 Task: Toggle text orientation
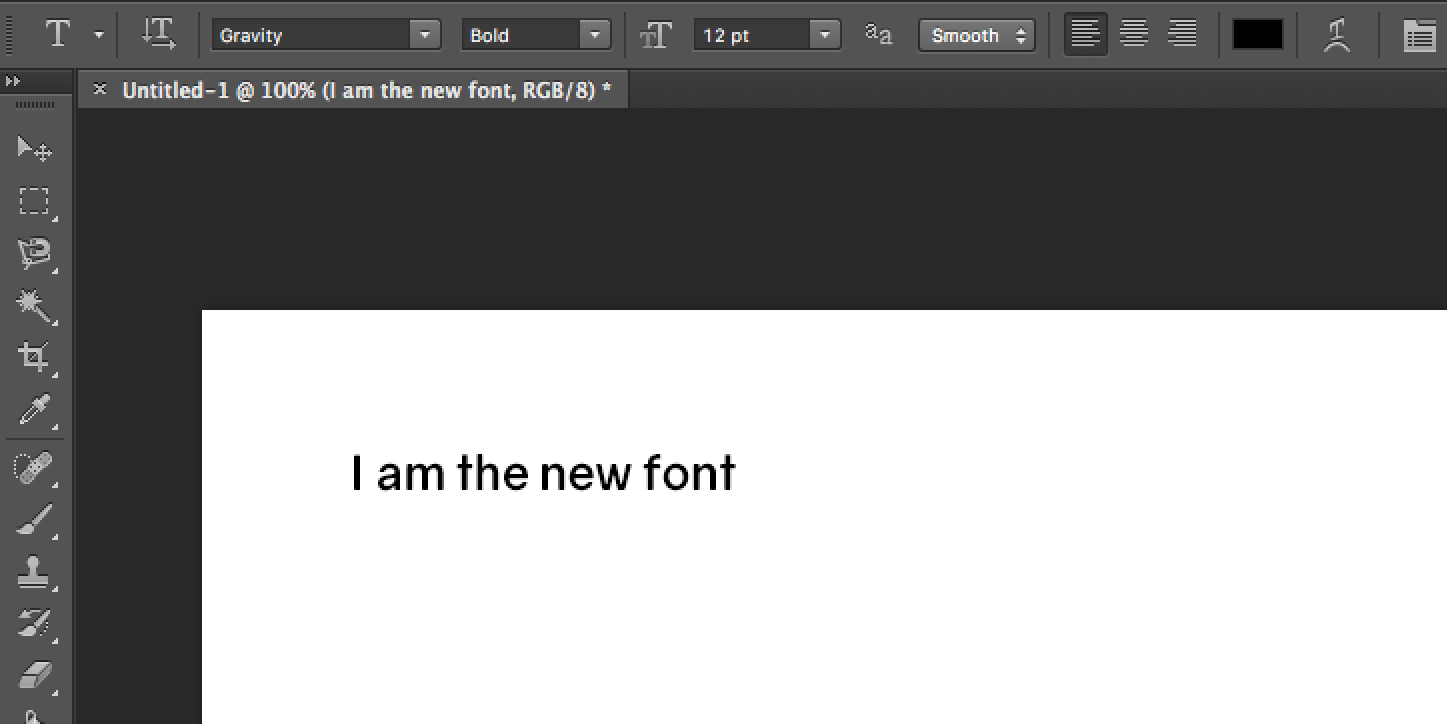[x=158, y=33]
